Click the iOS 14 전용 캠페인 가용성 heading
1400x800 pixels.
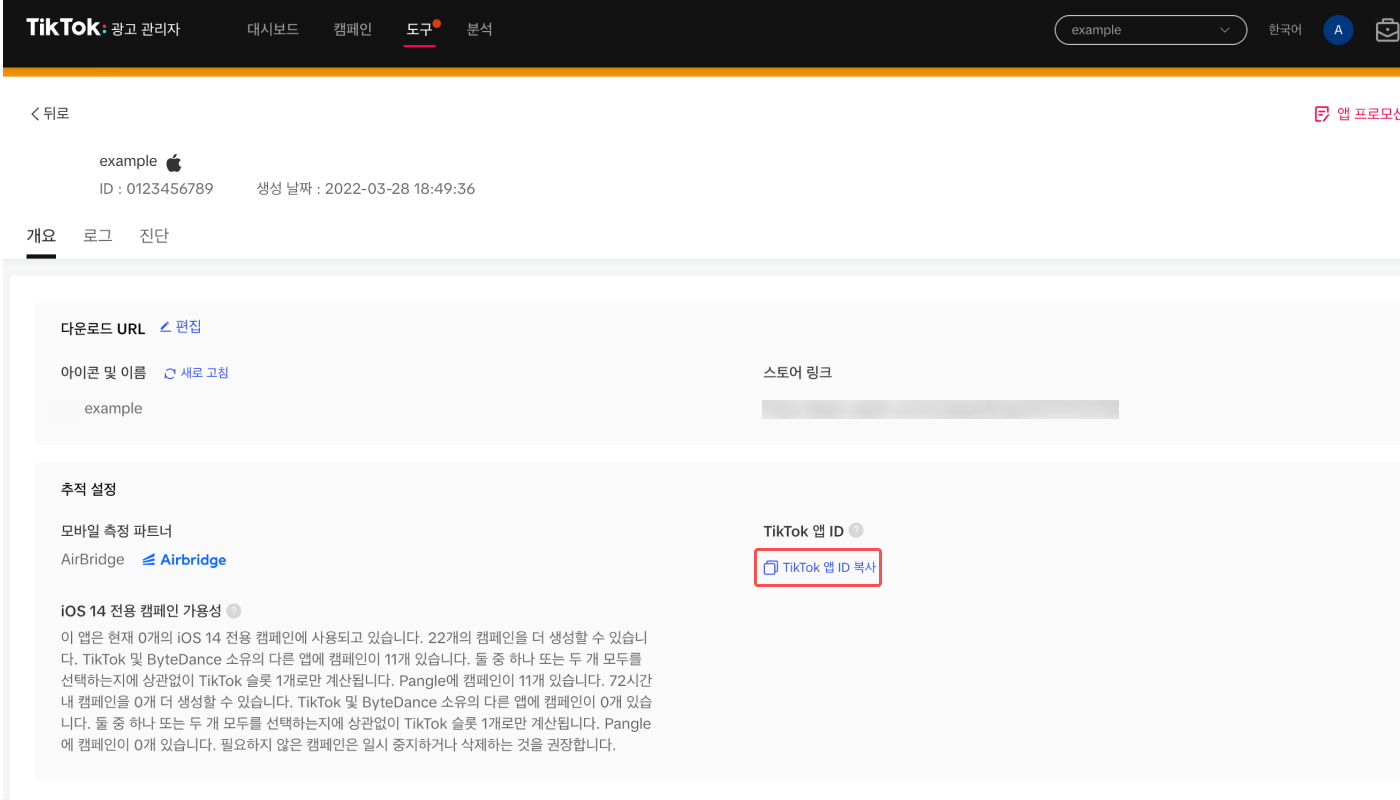[x=141, y=611]
